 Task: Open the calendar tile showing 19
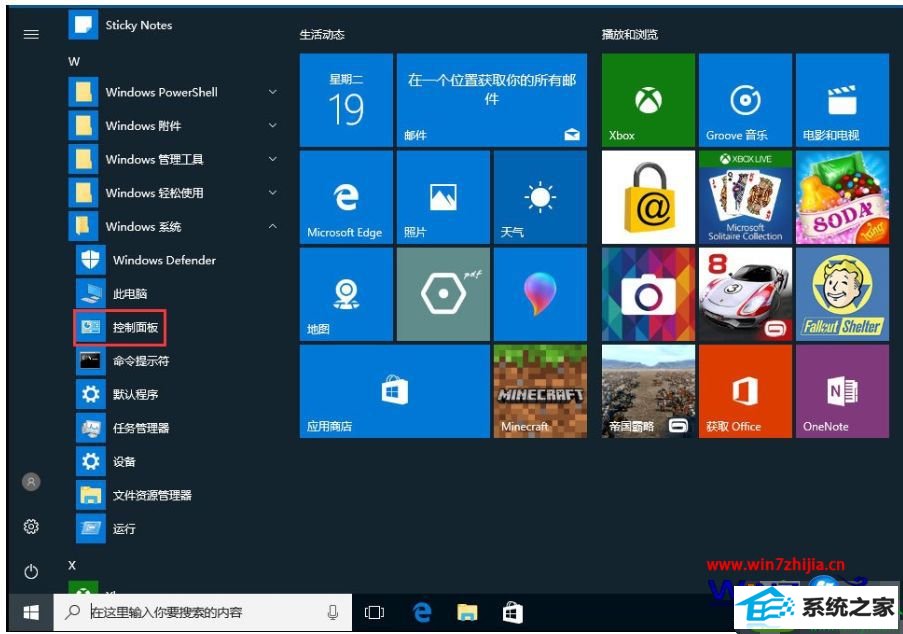tap(346, 100)
